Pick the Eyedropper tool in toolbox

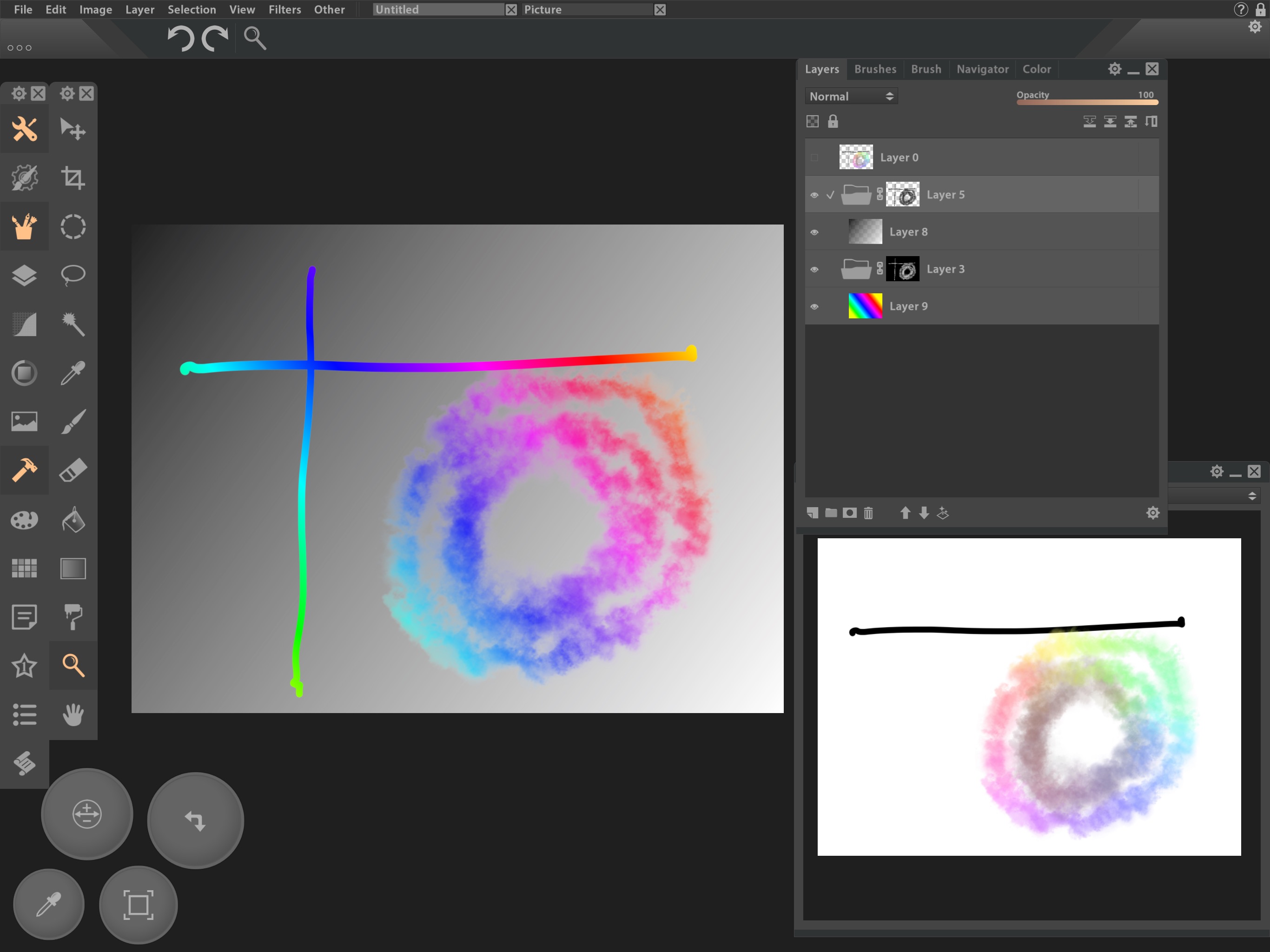pyautogui.click(x=73, y=373)
